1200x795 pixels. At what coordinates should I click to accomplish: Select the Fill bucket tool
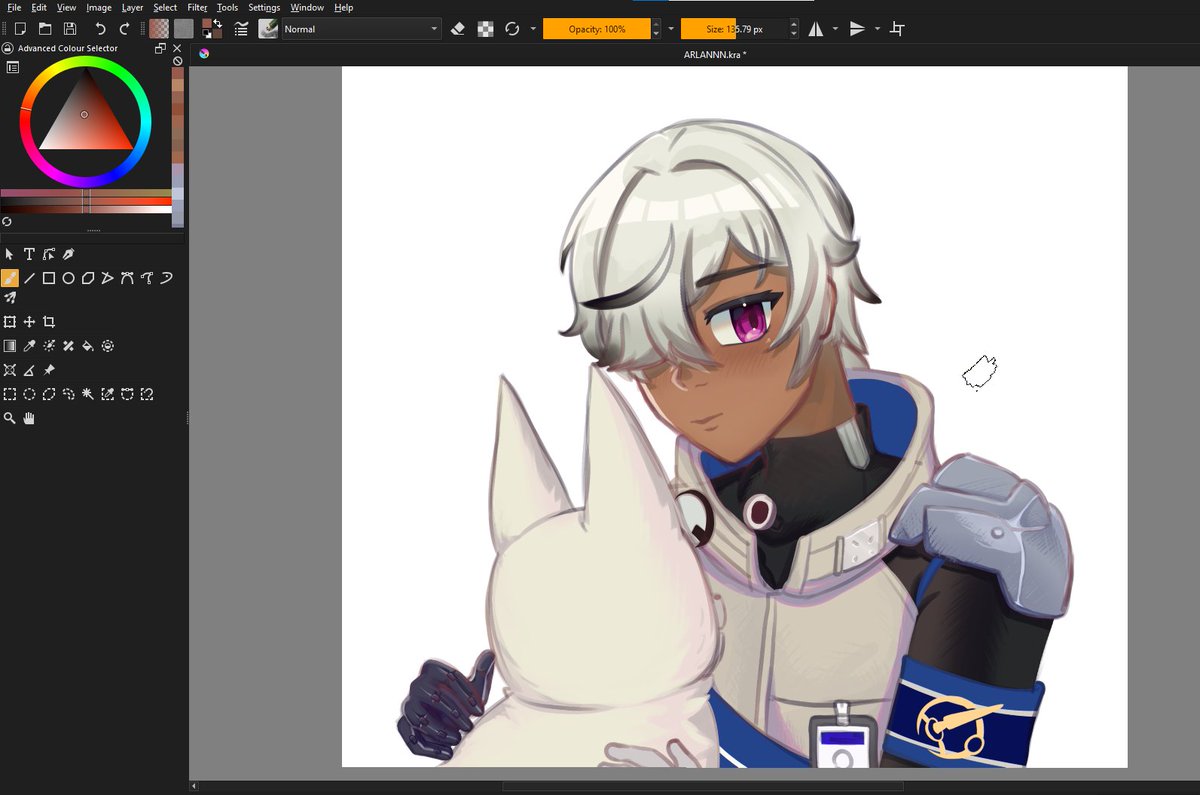tap(88, 346)
